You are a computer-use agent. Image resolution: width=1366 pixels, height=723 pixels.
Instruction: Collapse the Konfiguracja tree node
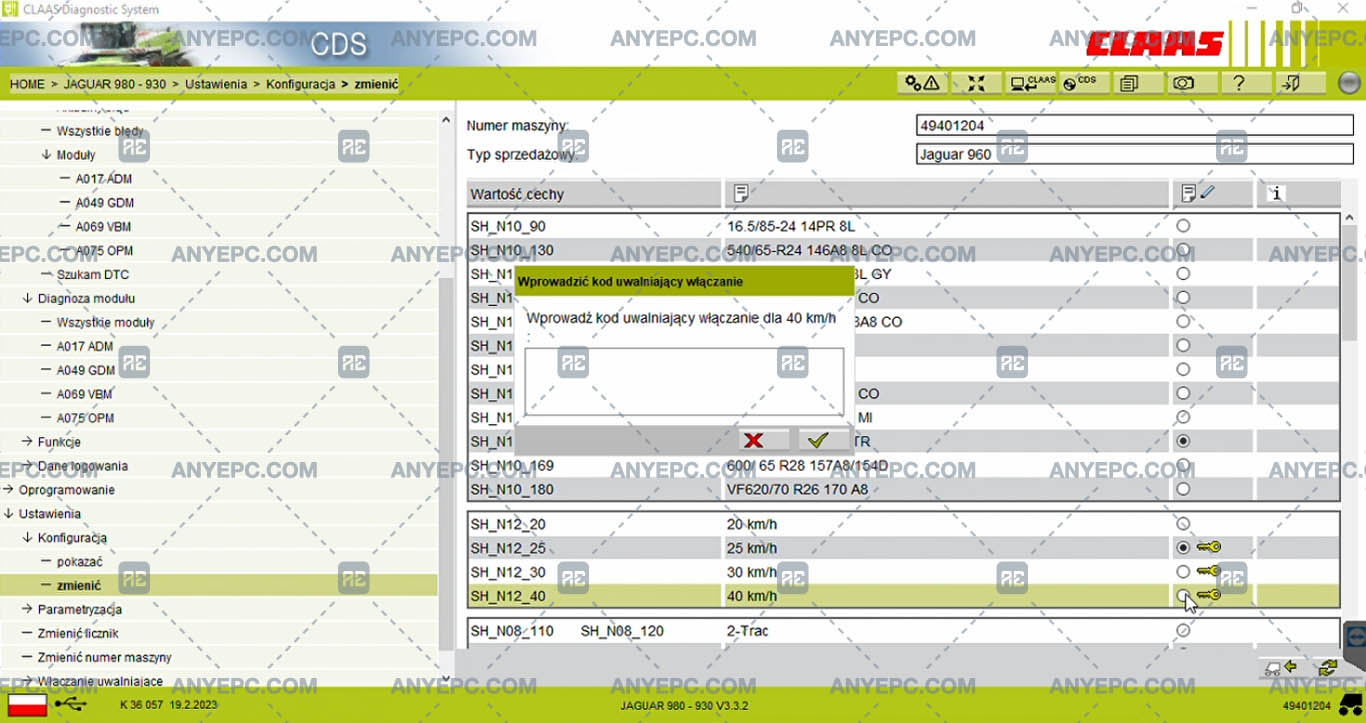pyautogui.click(x=27, y=538)
